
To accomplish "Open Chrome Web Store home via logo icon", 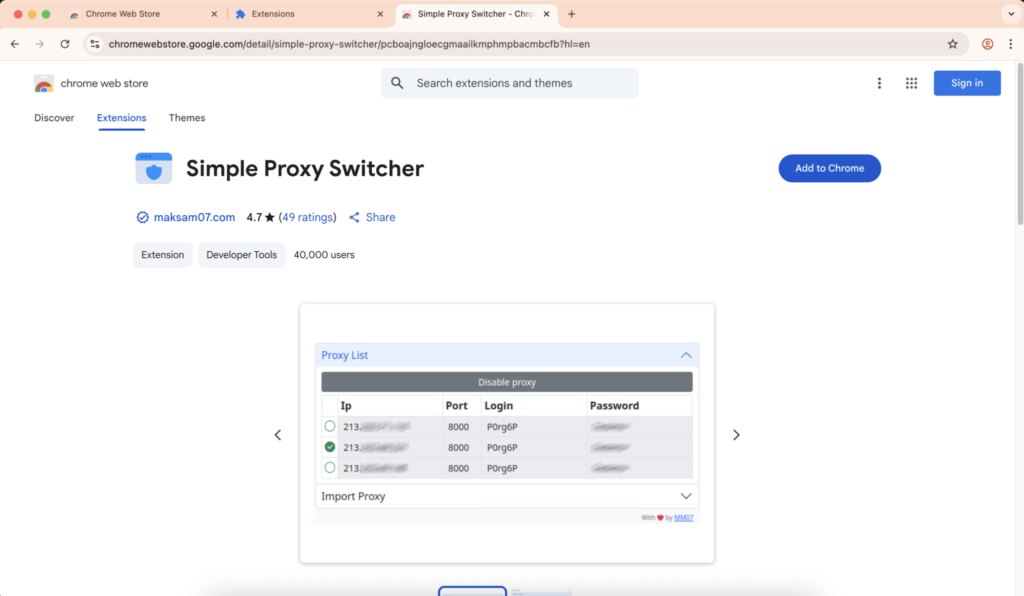I will (x=44, y=84).
